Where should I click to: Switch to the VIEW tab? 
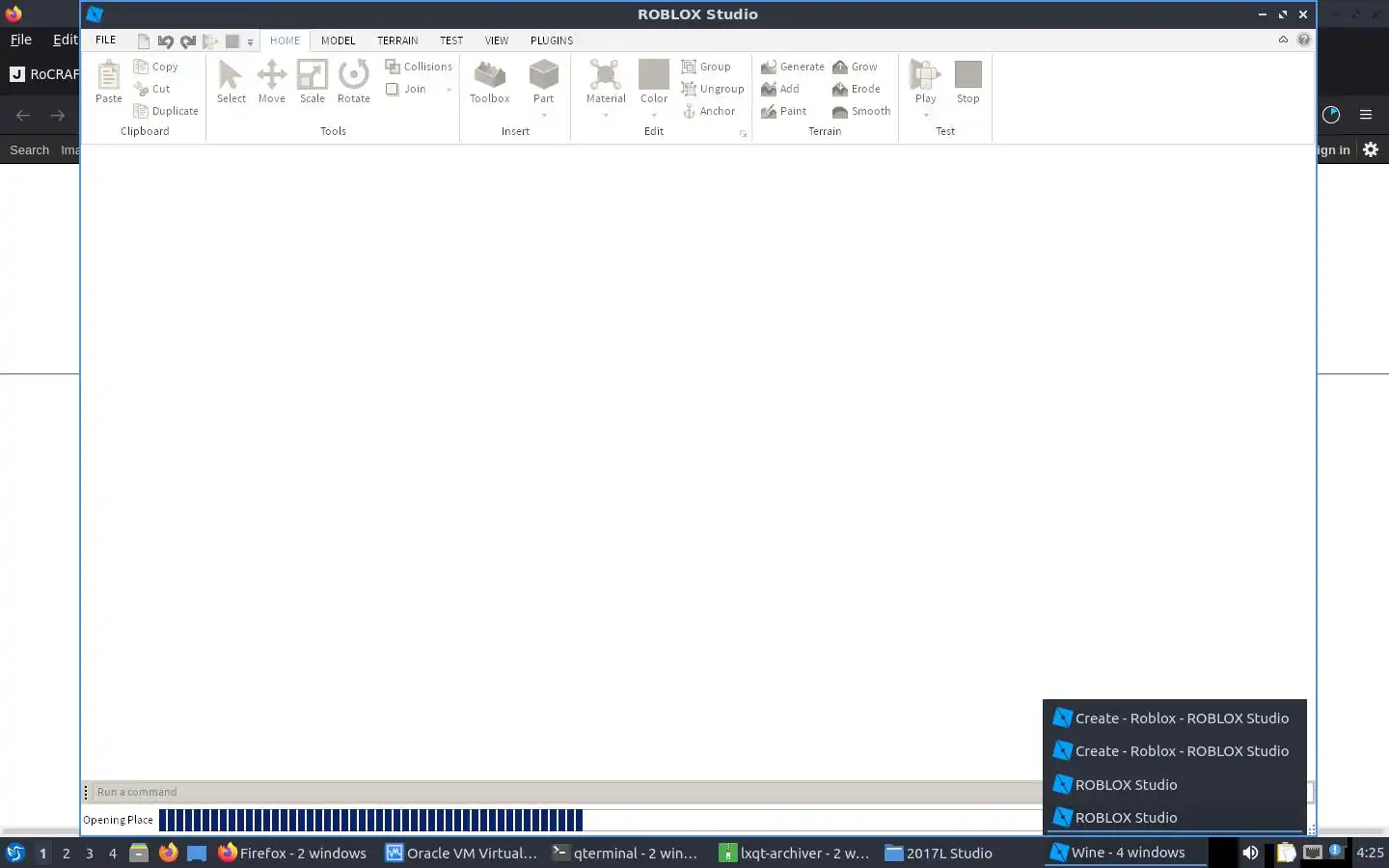[497, 41]
